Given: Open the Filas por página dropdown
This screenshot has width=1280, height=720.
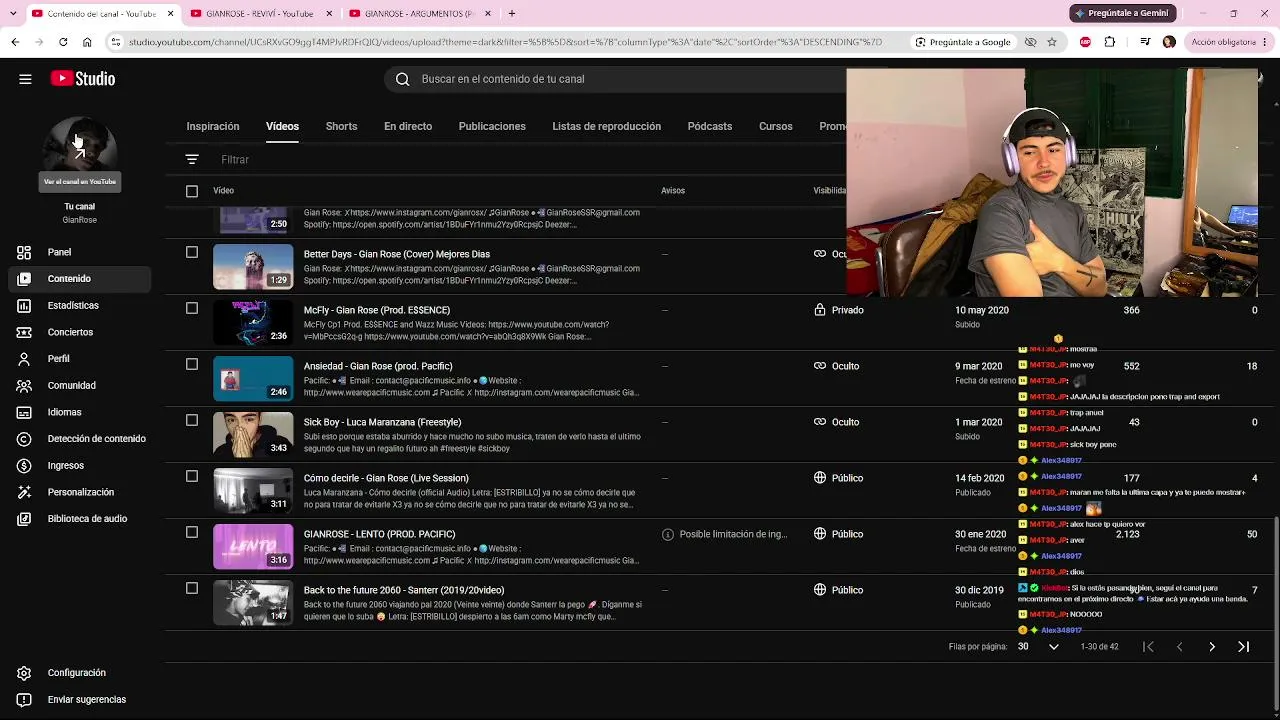Looking at the screenshot, I should point(1038,647).
